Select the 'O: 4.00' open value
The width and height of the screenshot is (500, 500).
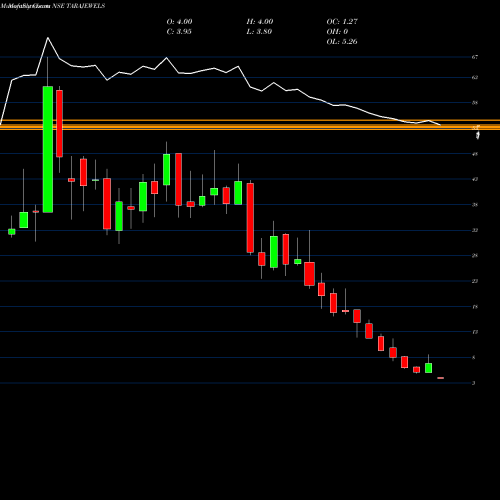[x=179, y=22]
